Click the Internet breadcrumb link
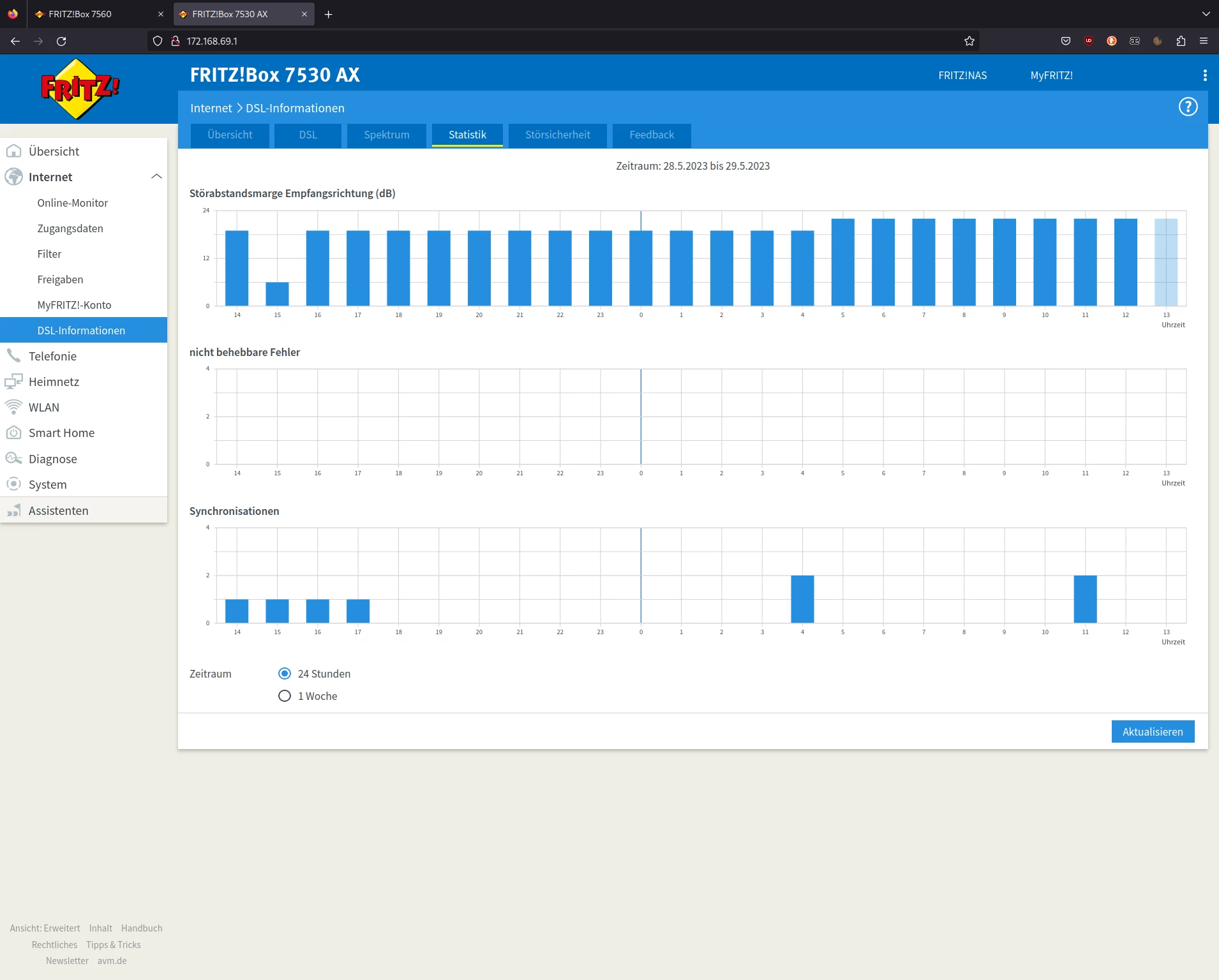Screen dimensions: 1219x980 click(211, 108)
